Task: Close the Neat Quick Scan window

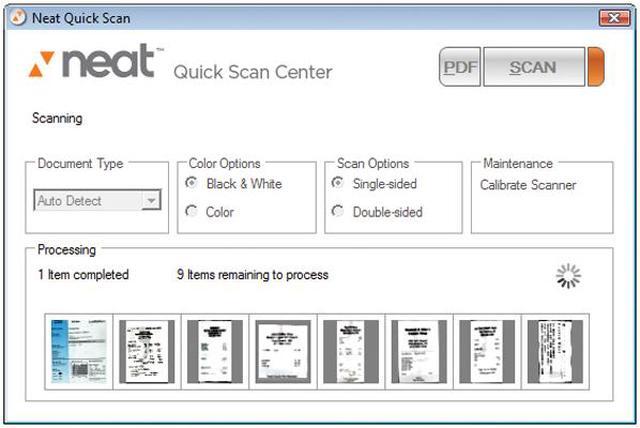Action: coord(614,18)
